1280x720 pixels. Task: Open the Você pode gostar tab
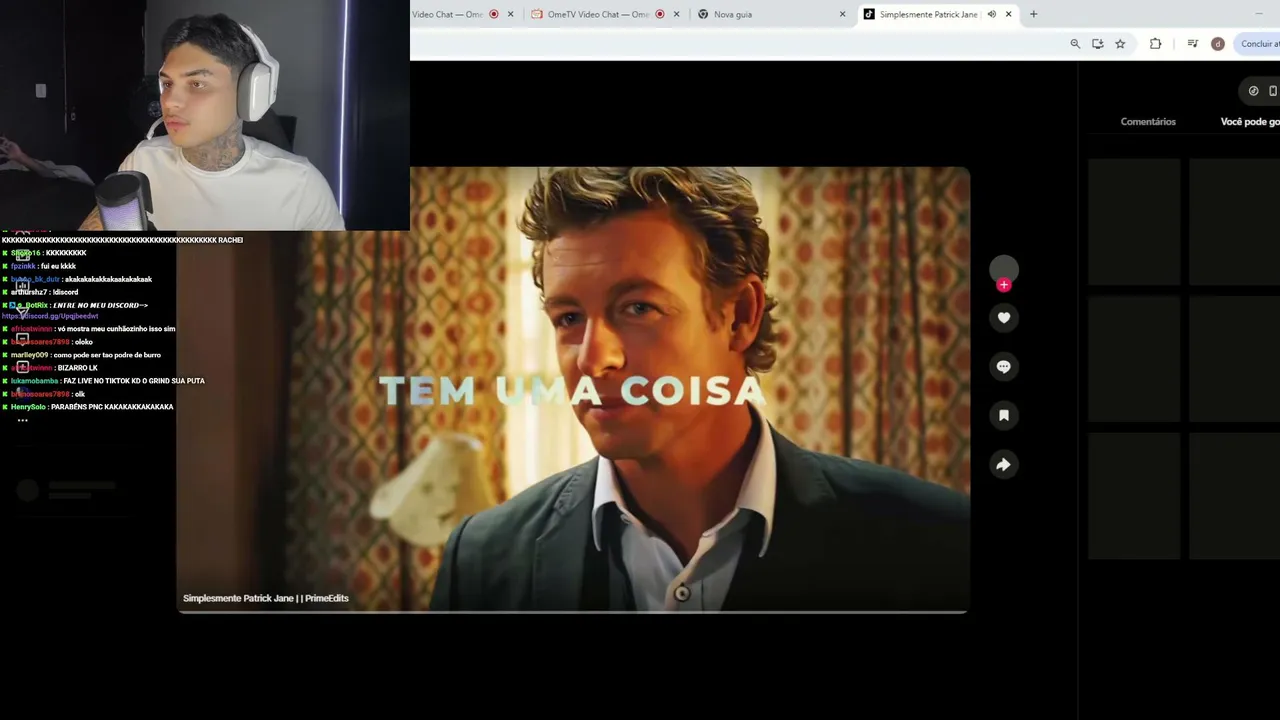(1250, 122)
